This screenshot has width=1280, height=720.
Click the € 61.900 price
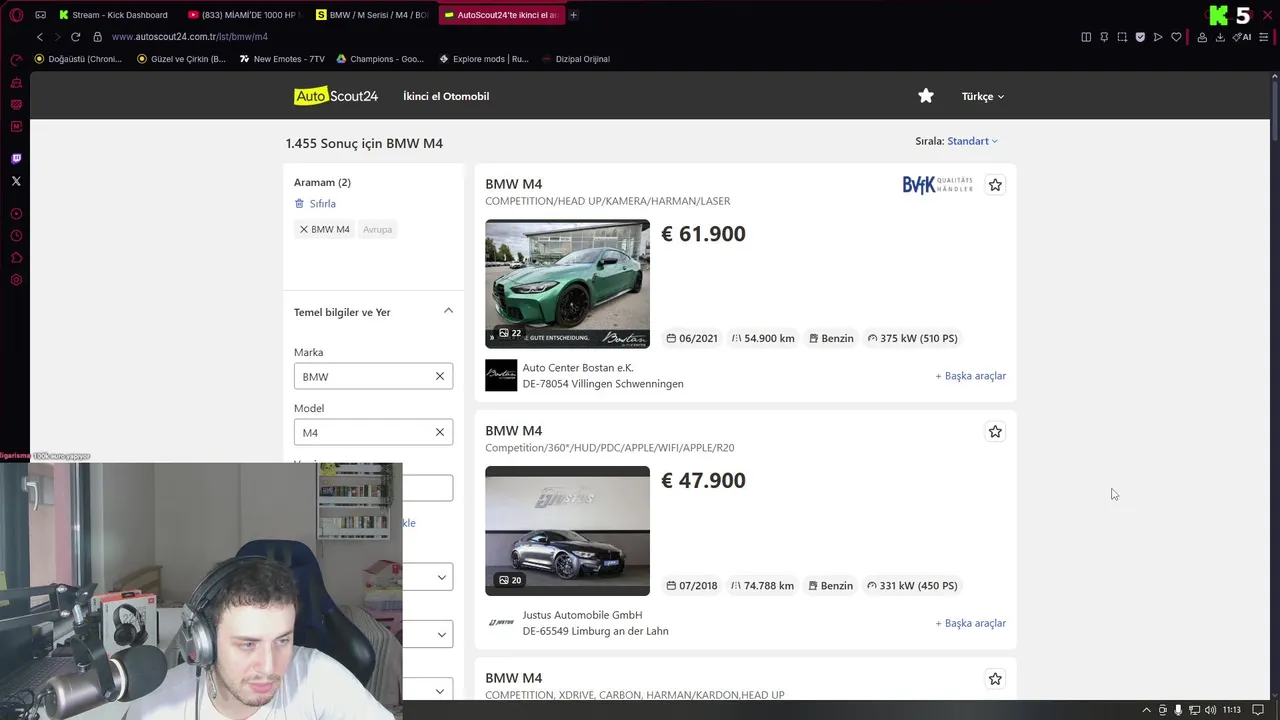[703, 234]
